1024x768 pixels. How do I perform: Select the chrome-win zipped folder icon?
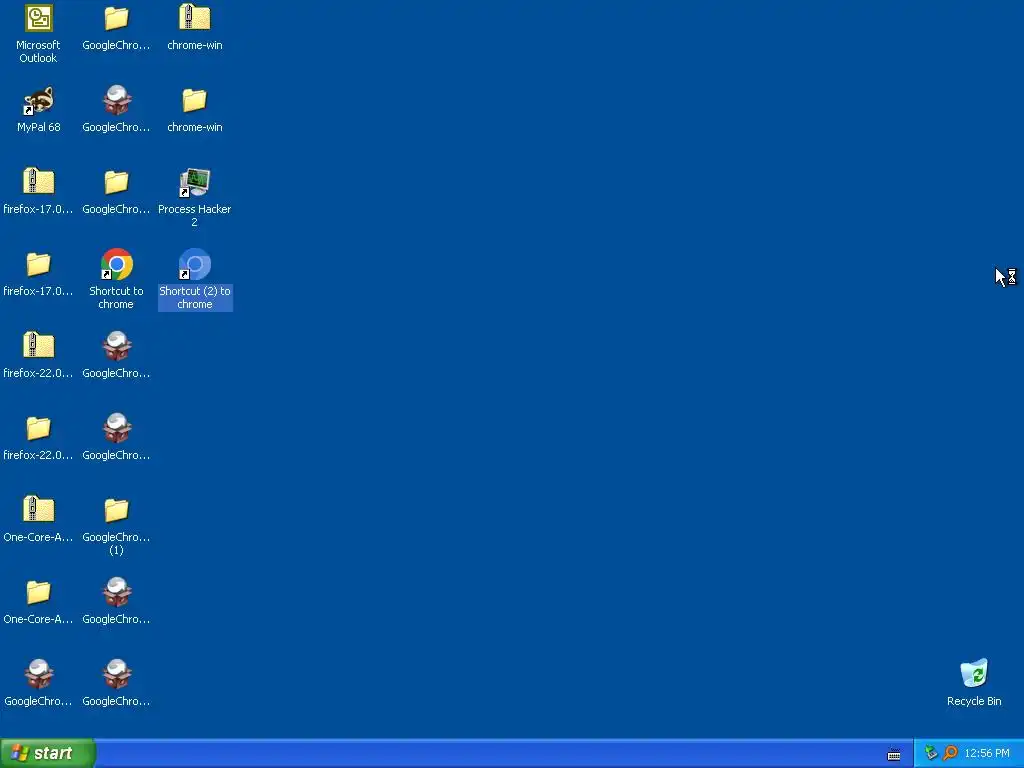click(195, 19)
